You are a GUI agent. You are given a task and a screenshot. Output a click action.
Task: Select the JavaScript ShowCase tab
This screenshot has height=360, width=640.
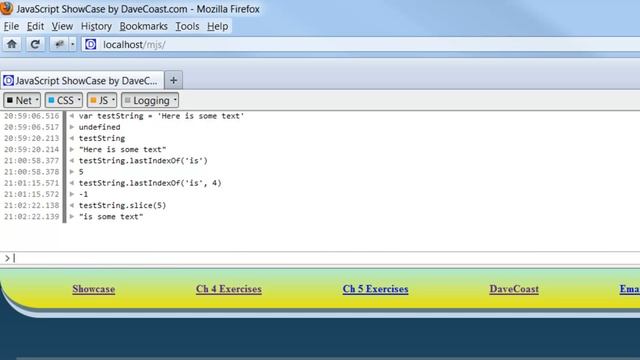coord(82,80)
